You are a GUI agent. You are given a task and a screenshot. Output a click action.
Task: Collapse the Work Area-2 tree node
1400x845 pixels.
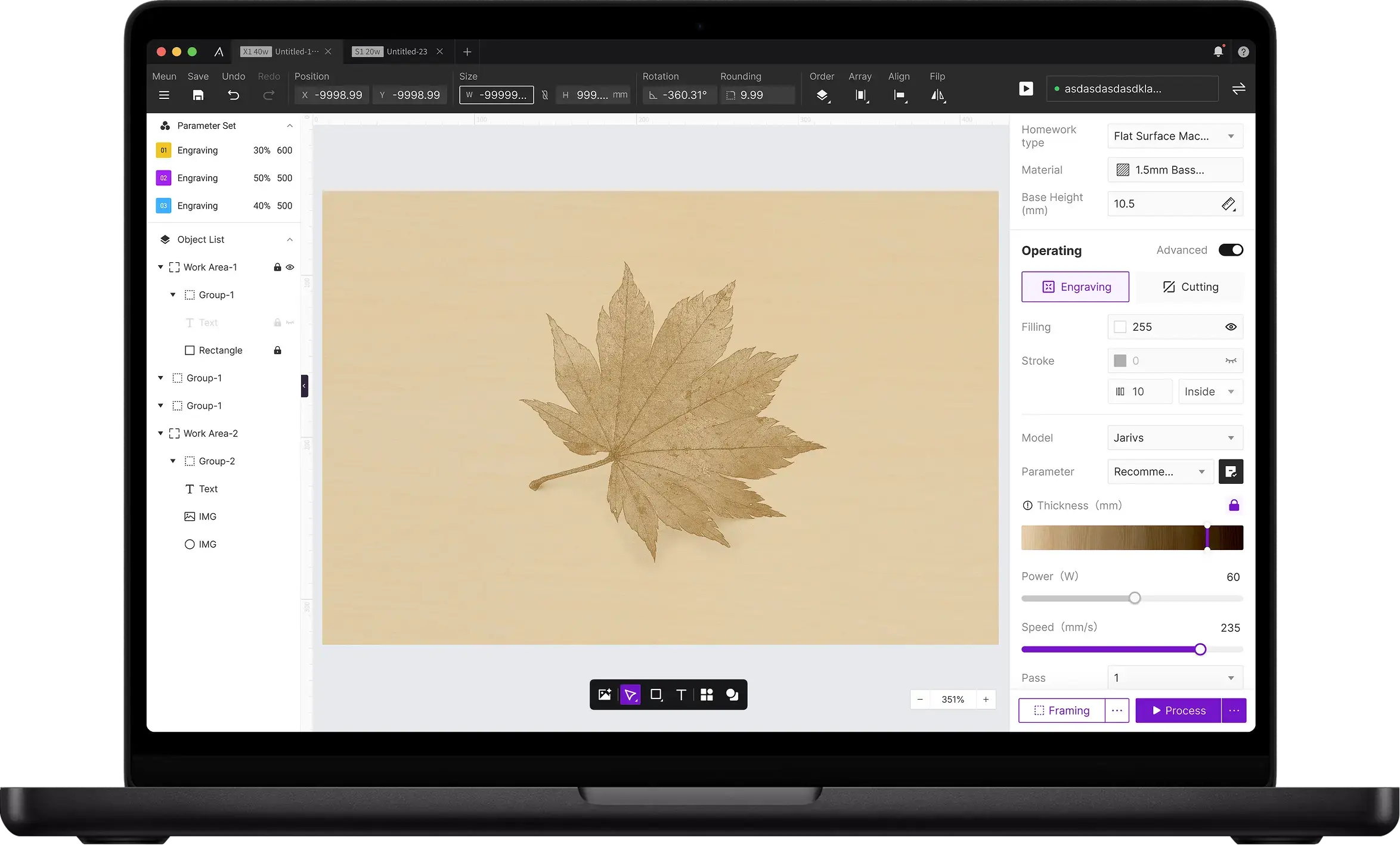(160, 433)
